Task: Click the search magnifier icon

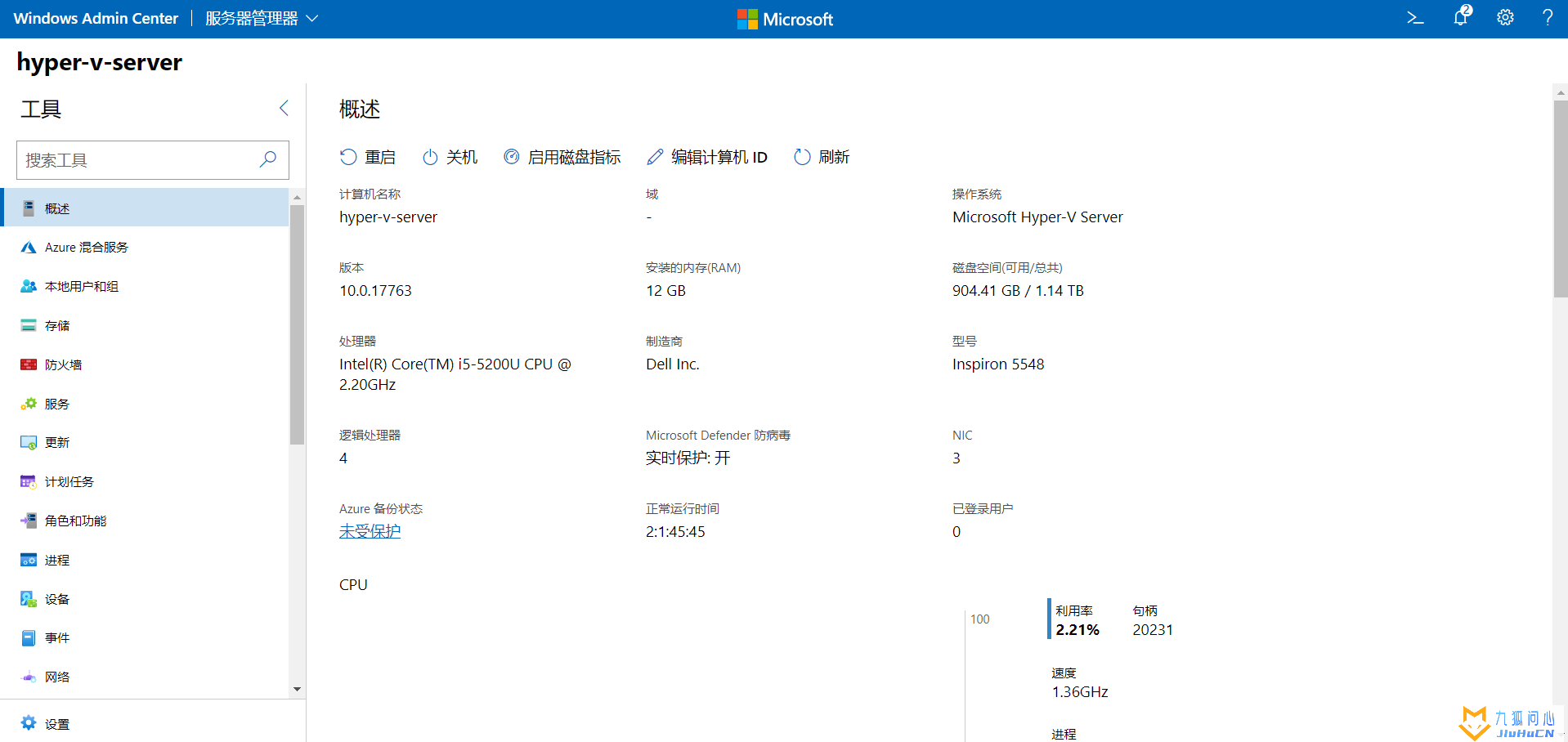Action: 268,159
